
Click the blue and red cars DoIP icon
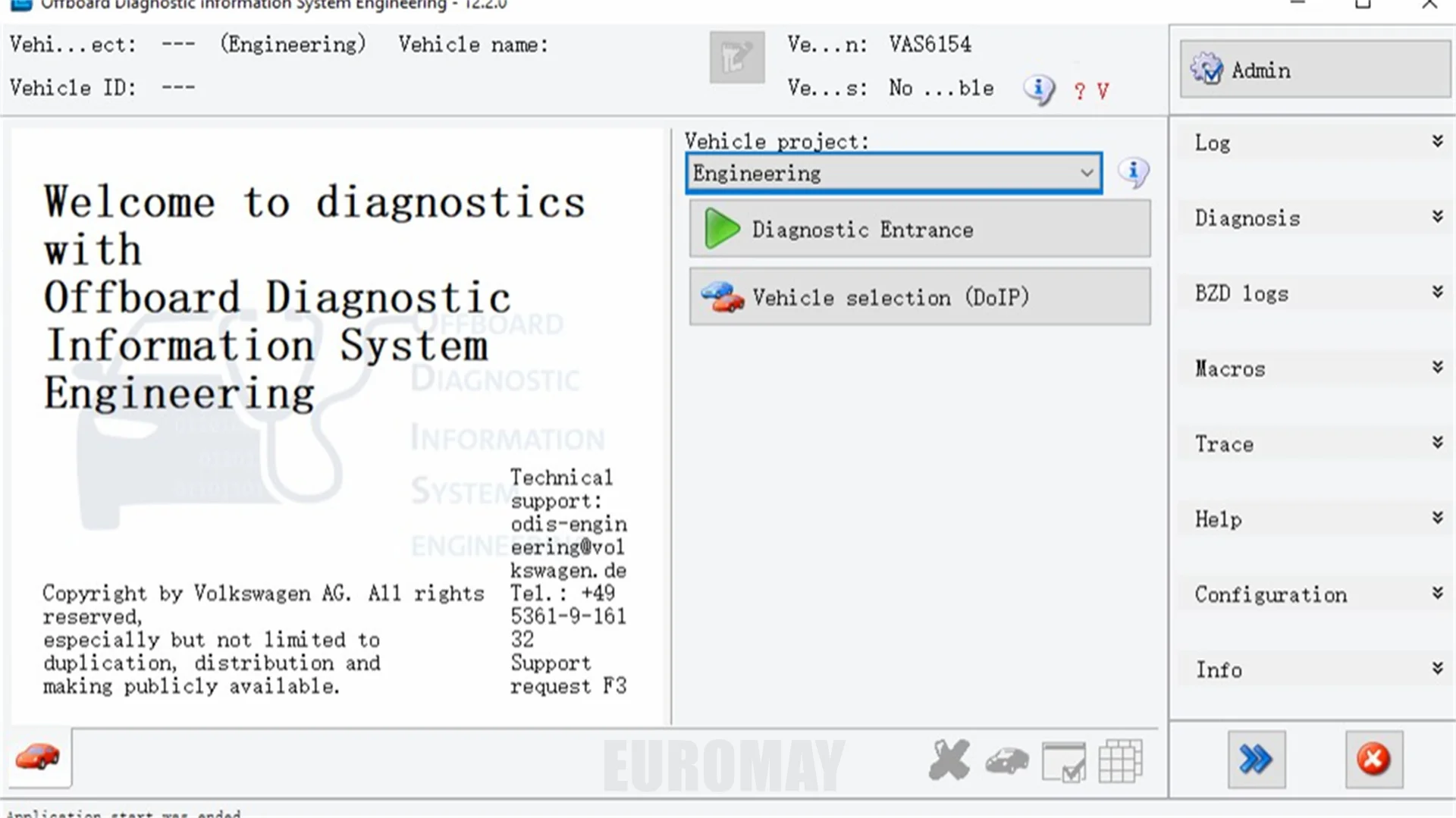click(722, 297)
